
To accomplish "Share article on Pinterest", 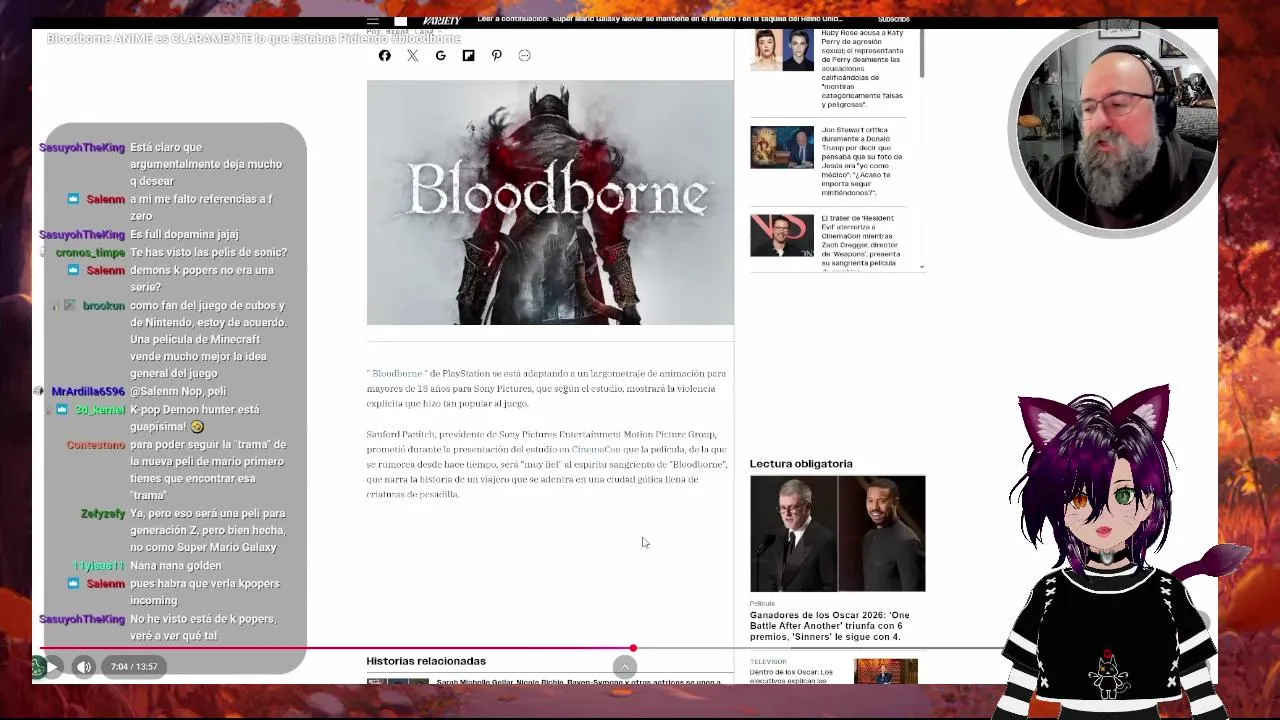I will click(497, 56).
